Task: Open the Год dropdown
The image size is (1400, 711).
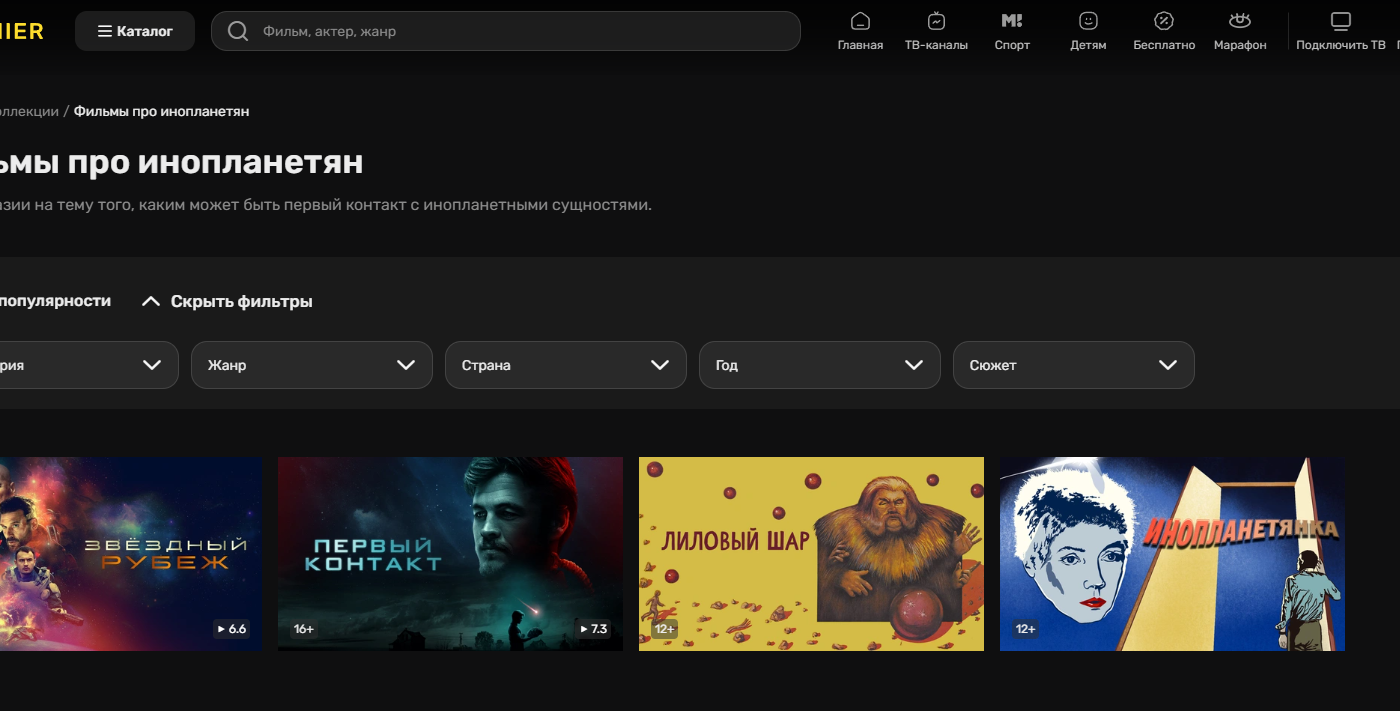Action: pos(820,365)
